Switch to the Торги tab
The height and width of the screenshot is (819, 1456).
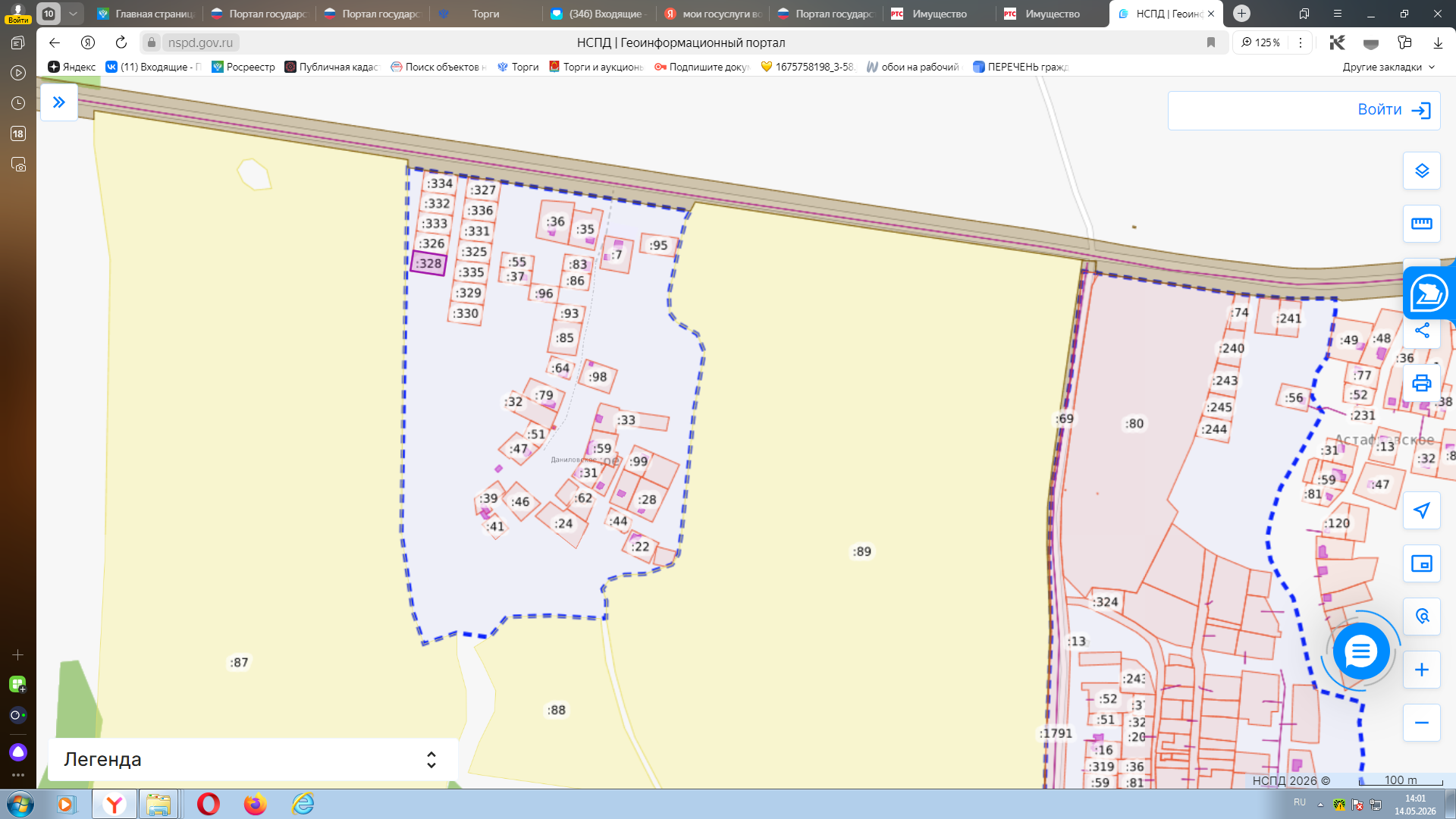(x=486, y=14)
